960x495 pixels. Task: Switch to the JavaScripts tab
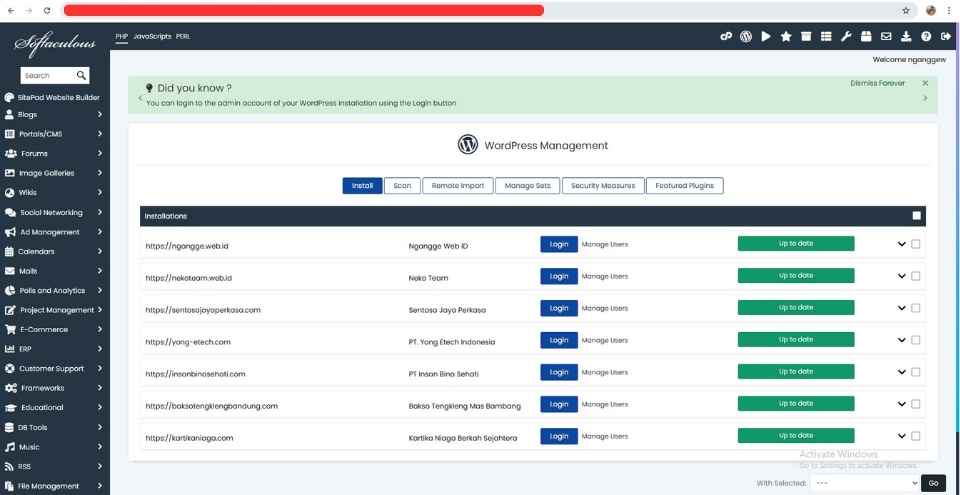[x=152, y=36]
